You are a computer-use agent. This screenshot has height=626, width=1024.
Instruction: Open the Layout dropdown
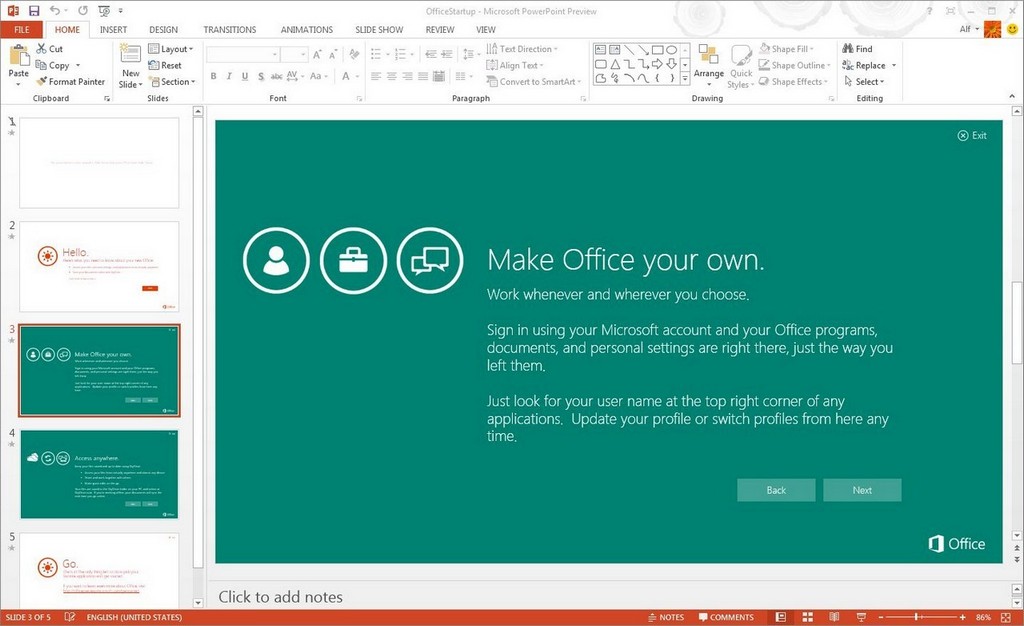170,49
